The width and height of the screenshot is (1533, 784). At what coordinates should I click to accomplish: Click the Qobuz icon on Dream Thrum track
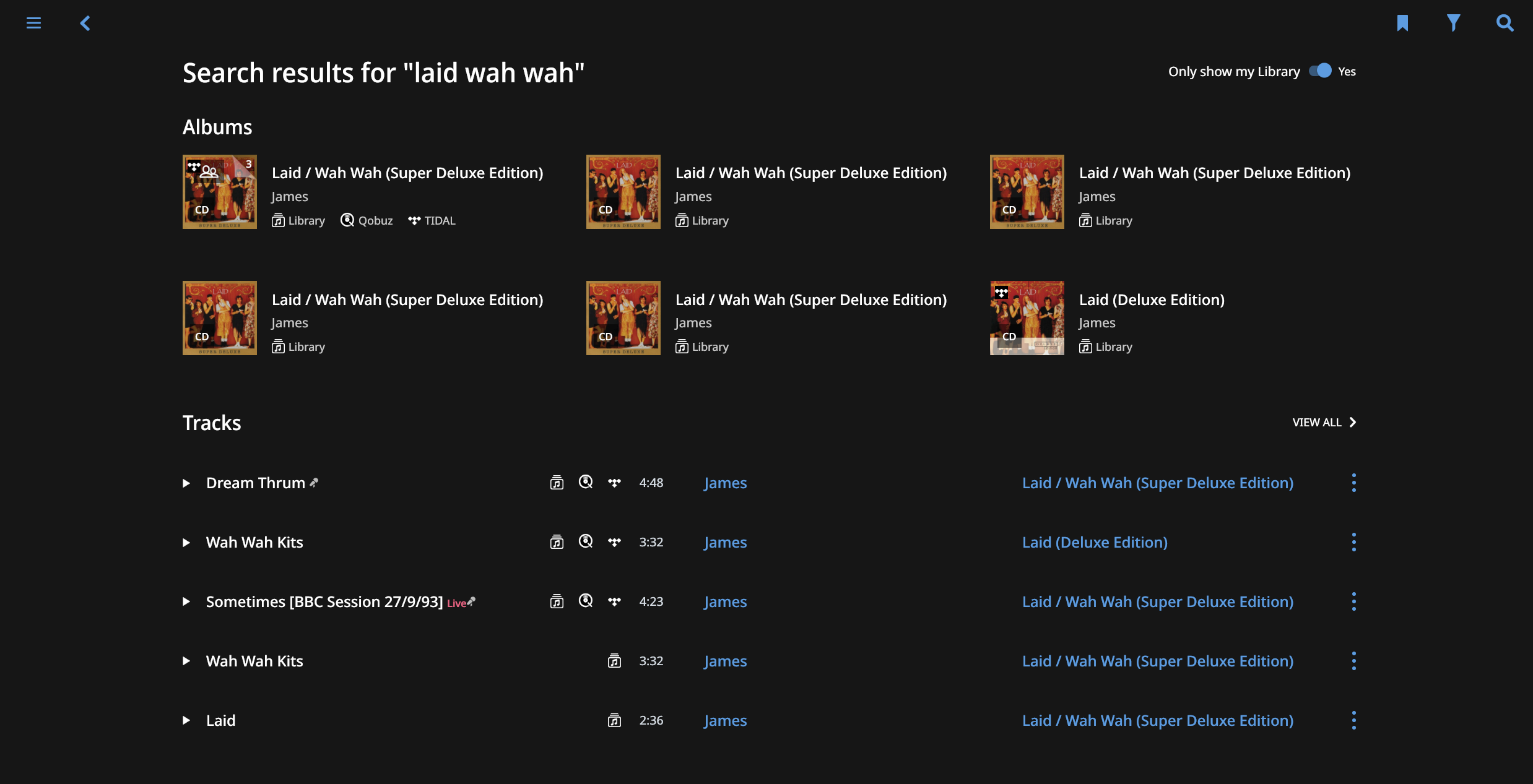coord(586,482)
